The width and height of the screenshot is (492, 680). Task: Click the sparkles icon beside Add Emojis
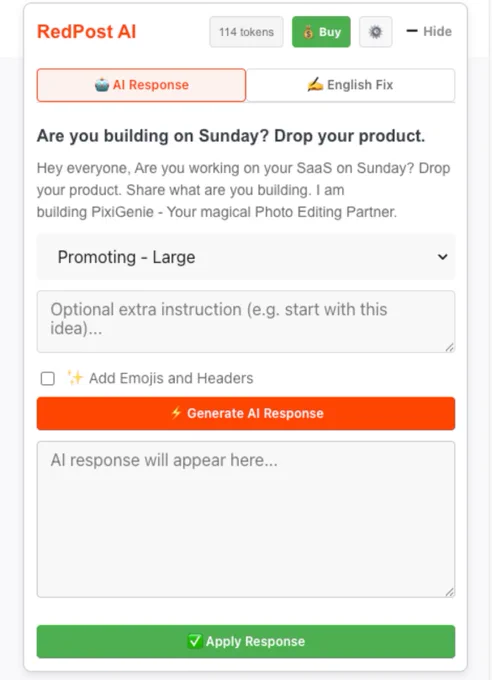pos(75,378)
